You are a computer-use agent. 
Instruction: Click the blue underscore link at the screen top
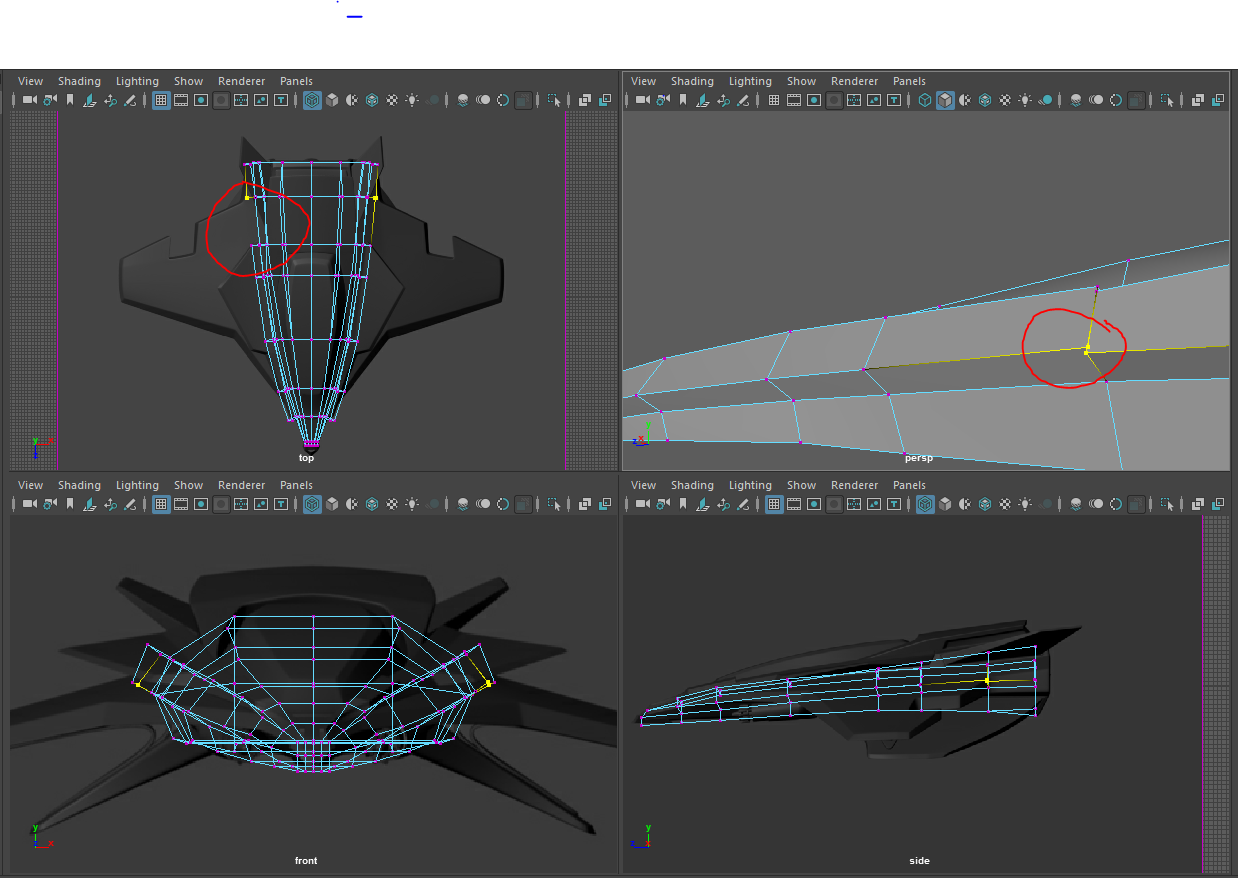[x=353, y=14]
